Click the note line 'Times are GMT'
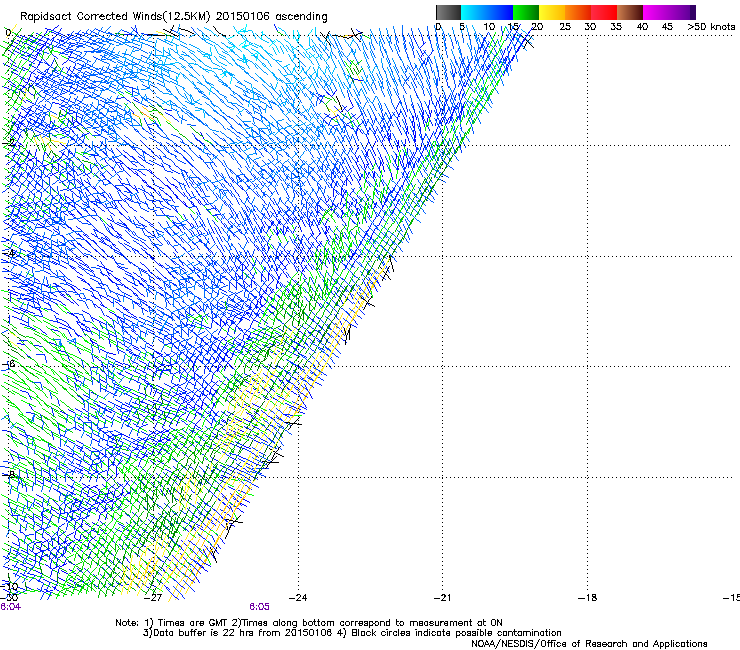This screenshot has width=740, height=650. (192, 623)
